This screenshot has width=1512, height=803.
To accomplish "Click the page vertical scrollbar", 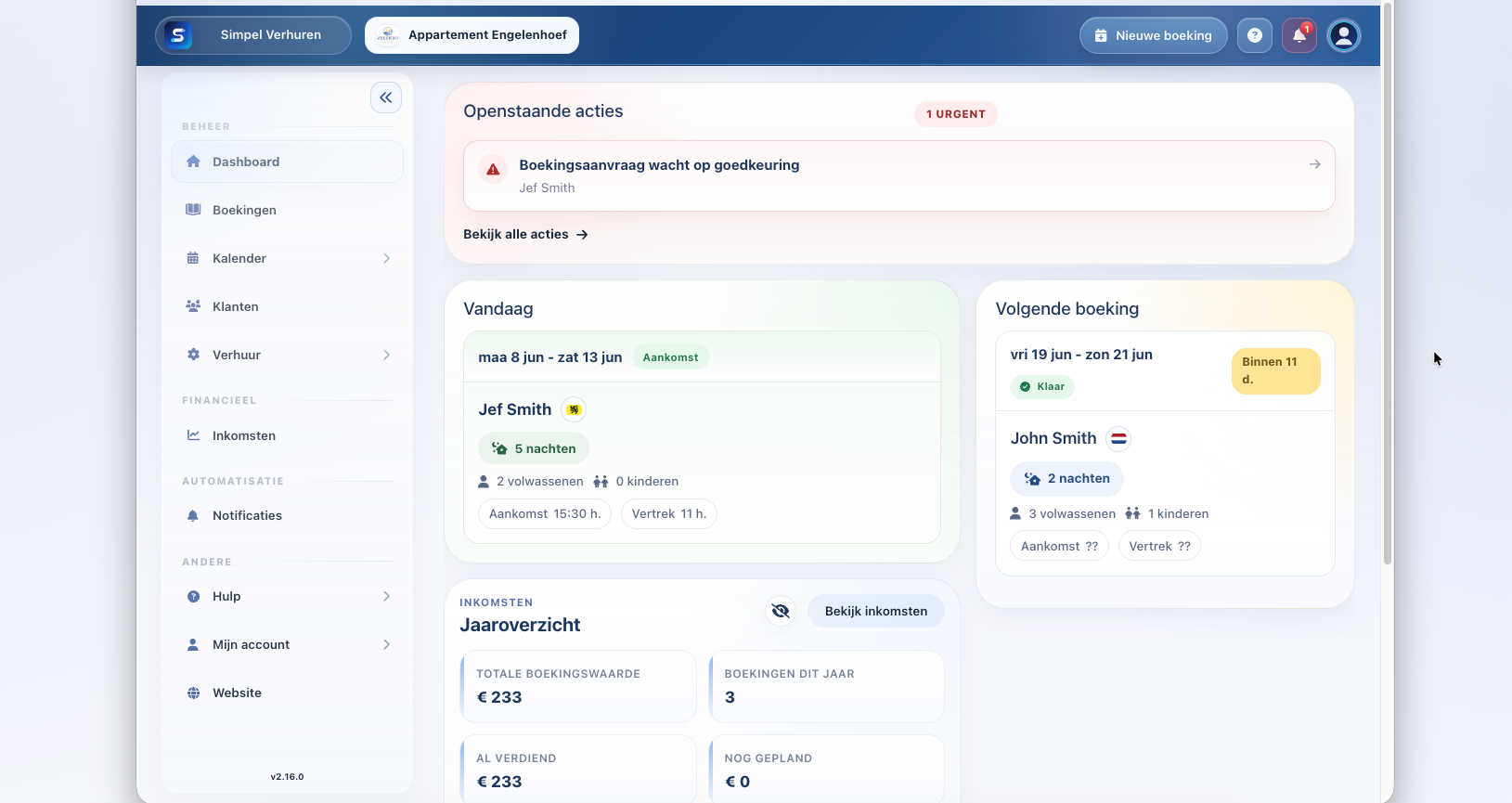I will click(x=1388, y=283).
